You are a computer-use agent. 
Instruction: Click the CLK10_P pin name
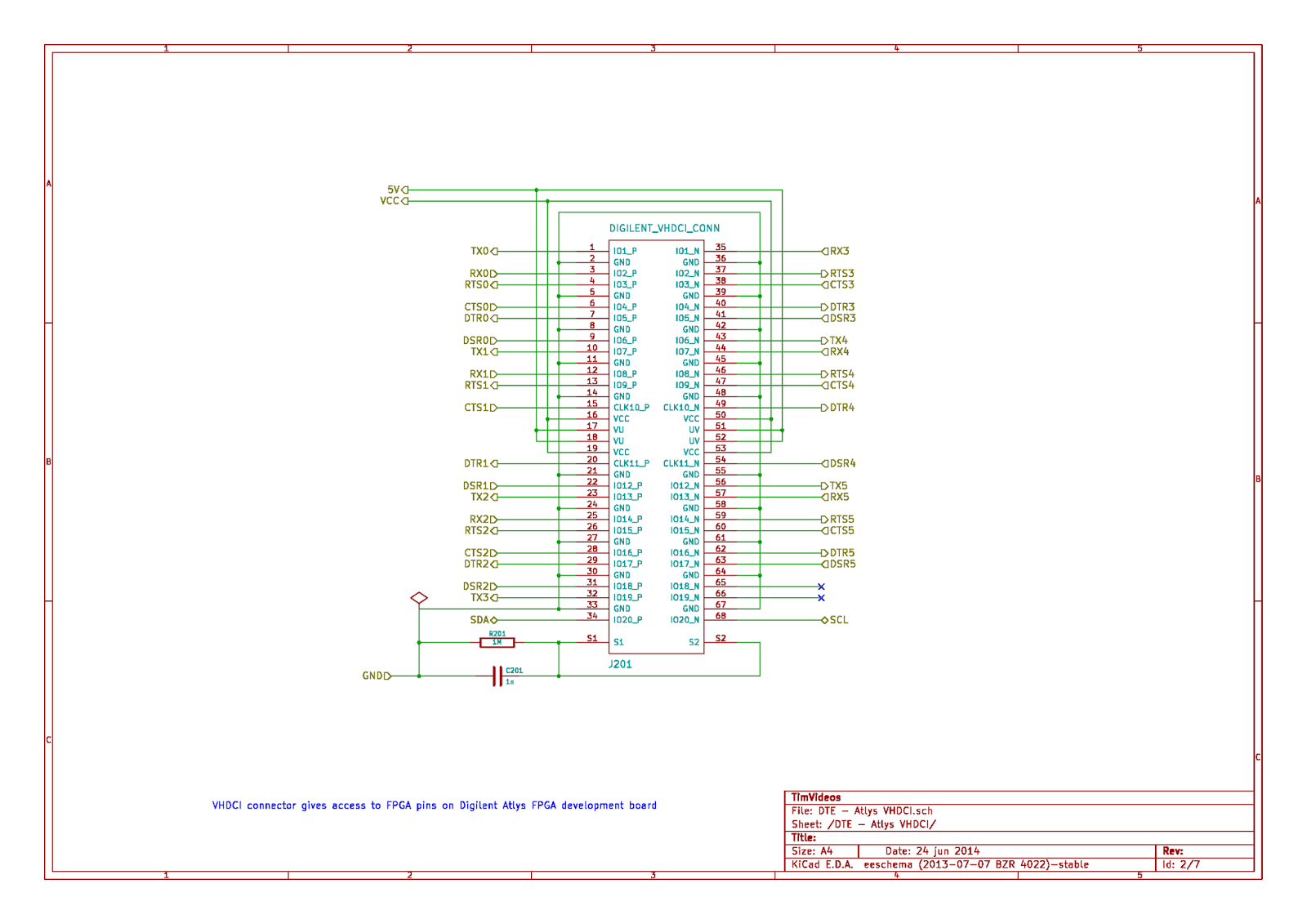pyautogui.click(x=631, y=408)
